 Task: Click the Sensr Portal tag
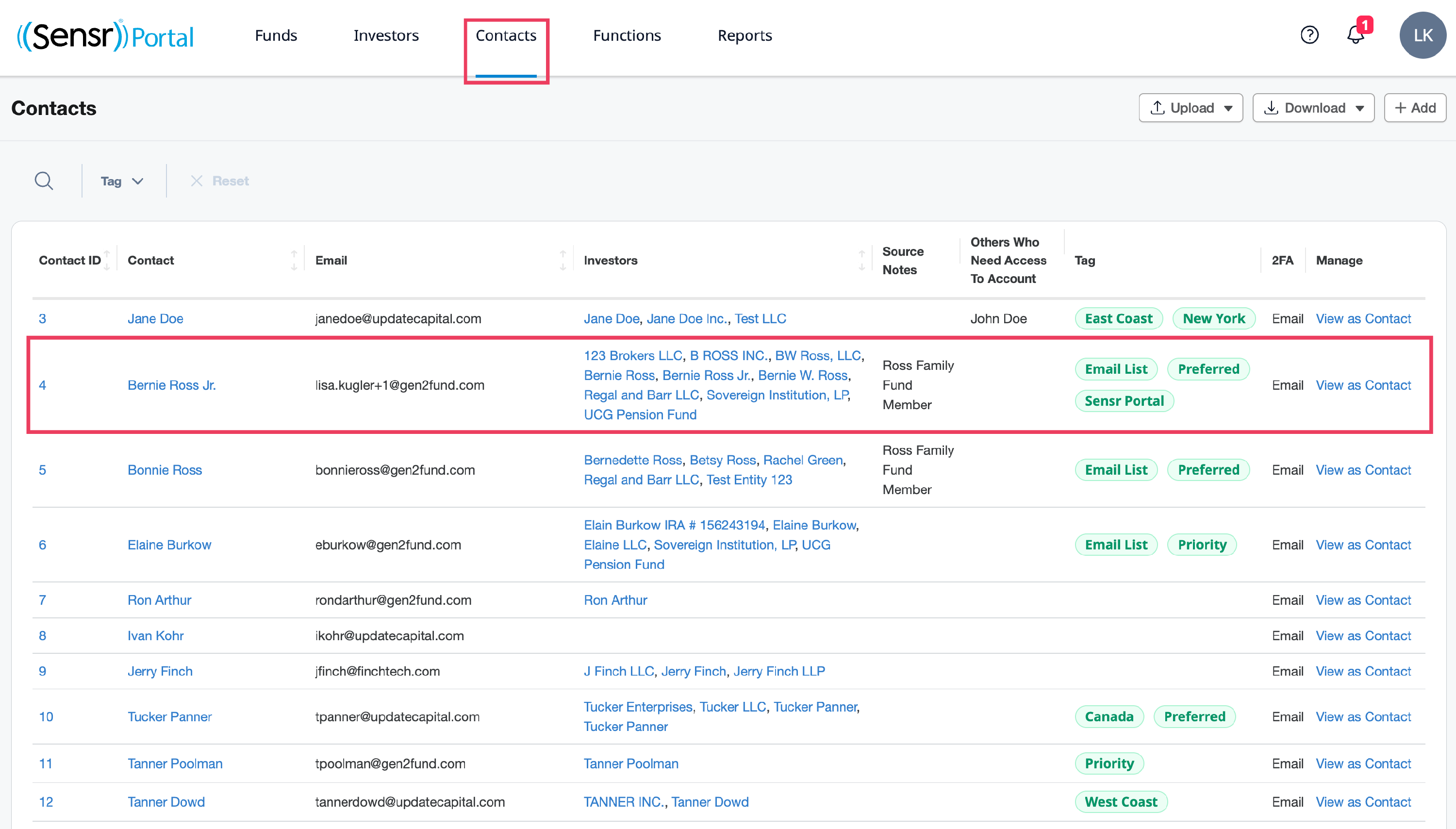tap(1124, 401)
